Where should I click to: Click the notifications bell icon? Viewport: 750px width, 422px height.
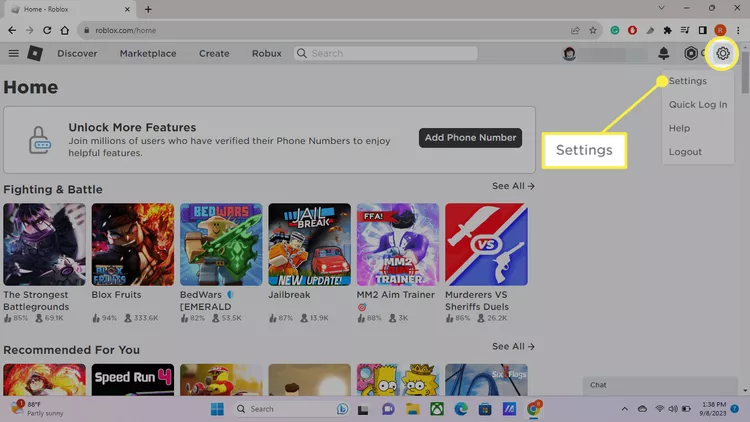point(664,54)
